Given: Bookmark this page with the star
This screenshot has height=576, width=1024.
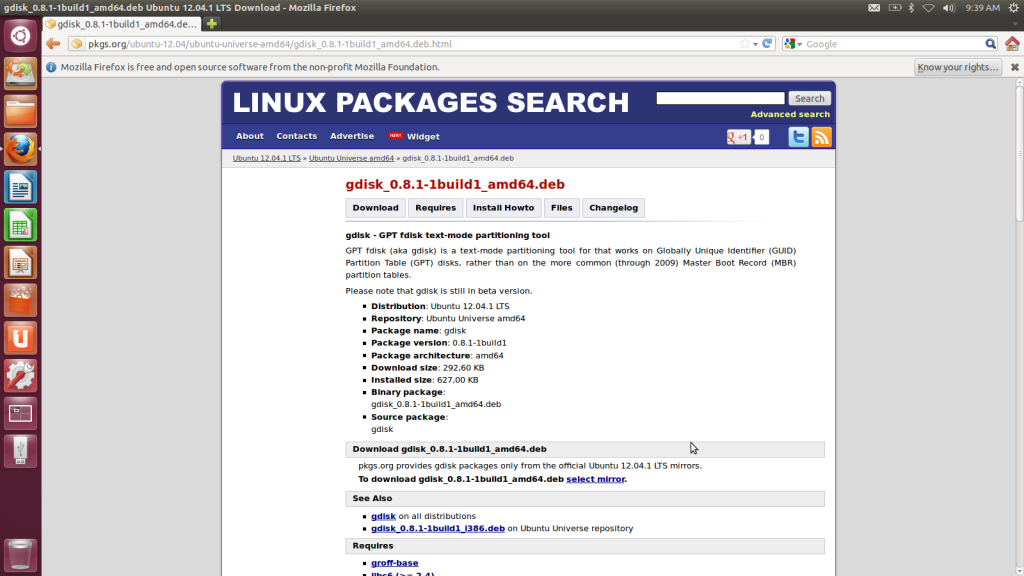Looking at the screenshot, I should pos(744,44).
